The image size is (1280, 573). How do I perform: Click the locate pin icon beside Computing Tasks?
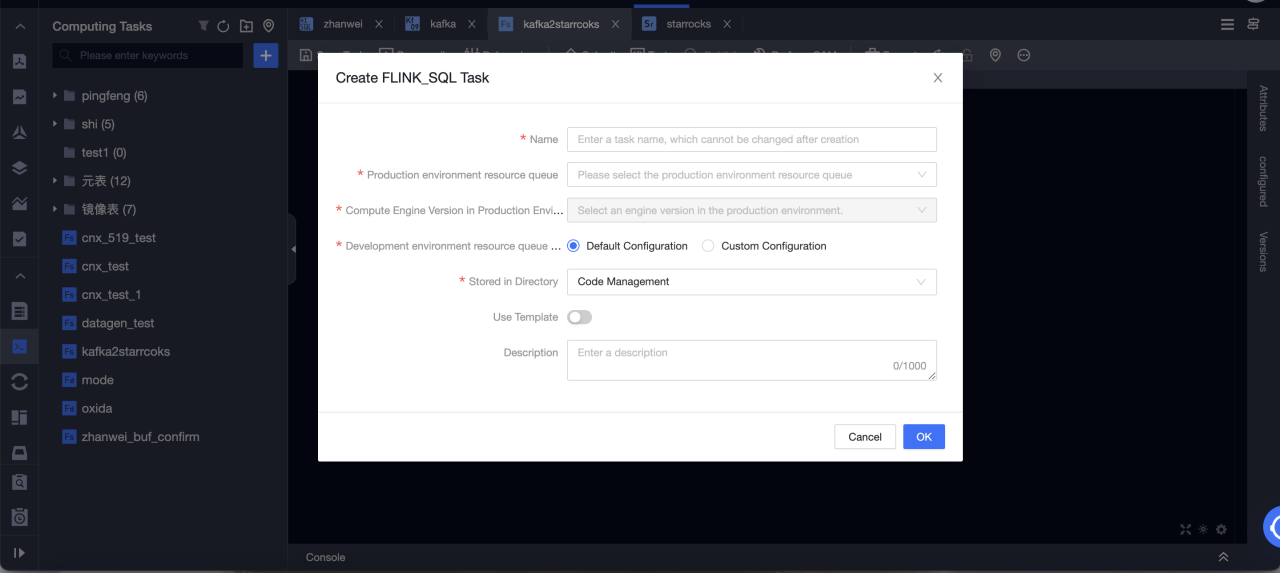coord(268,26)
